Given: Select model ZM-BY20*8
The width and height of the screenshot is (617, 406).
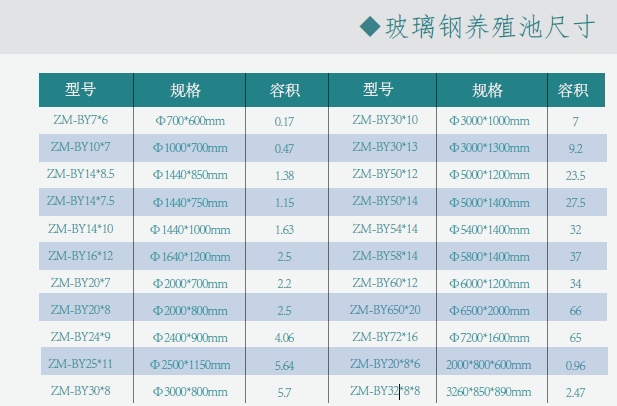Looking at the screenshot, I should click(x=80, y=310).
